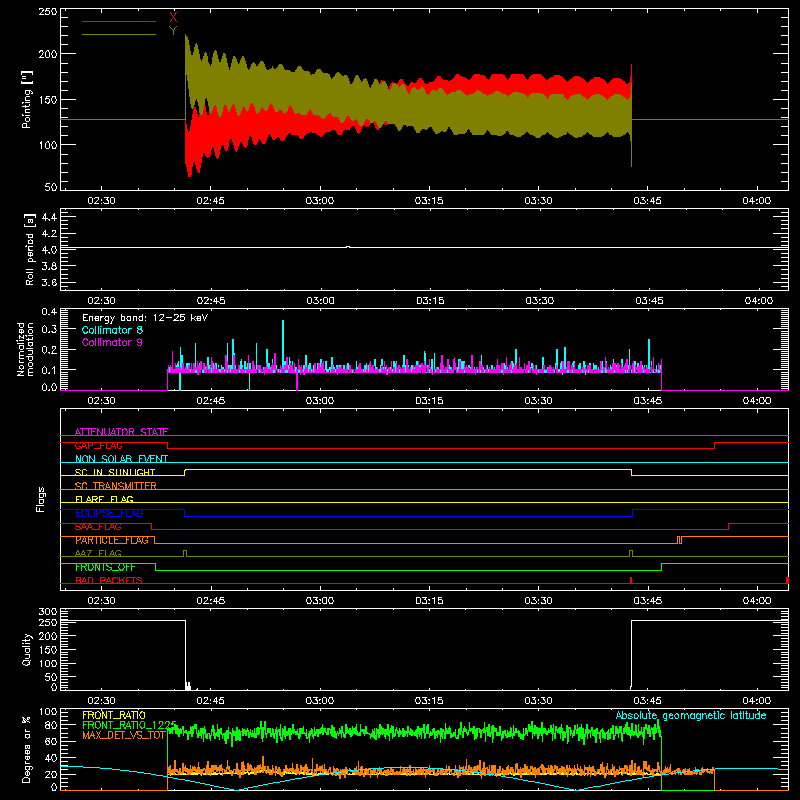Select the orange MAX_DET_VS_TOT legend label
Image resolution: width=800 pixels, height=800 pixels.
pyautogui.click(x=124, y=735)
